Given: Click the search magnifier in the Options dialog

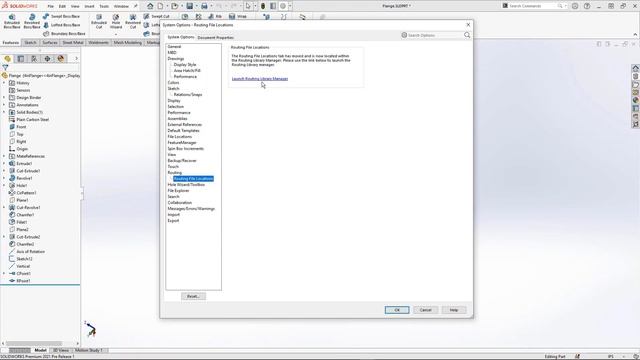Looking at the screenshot, I should pyautogui.click(x=467, y=36).
